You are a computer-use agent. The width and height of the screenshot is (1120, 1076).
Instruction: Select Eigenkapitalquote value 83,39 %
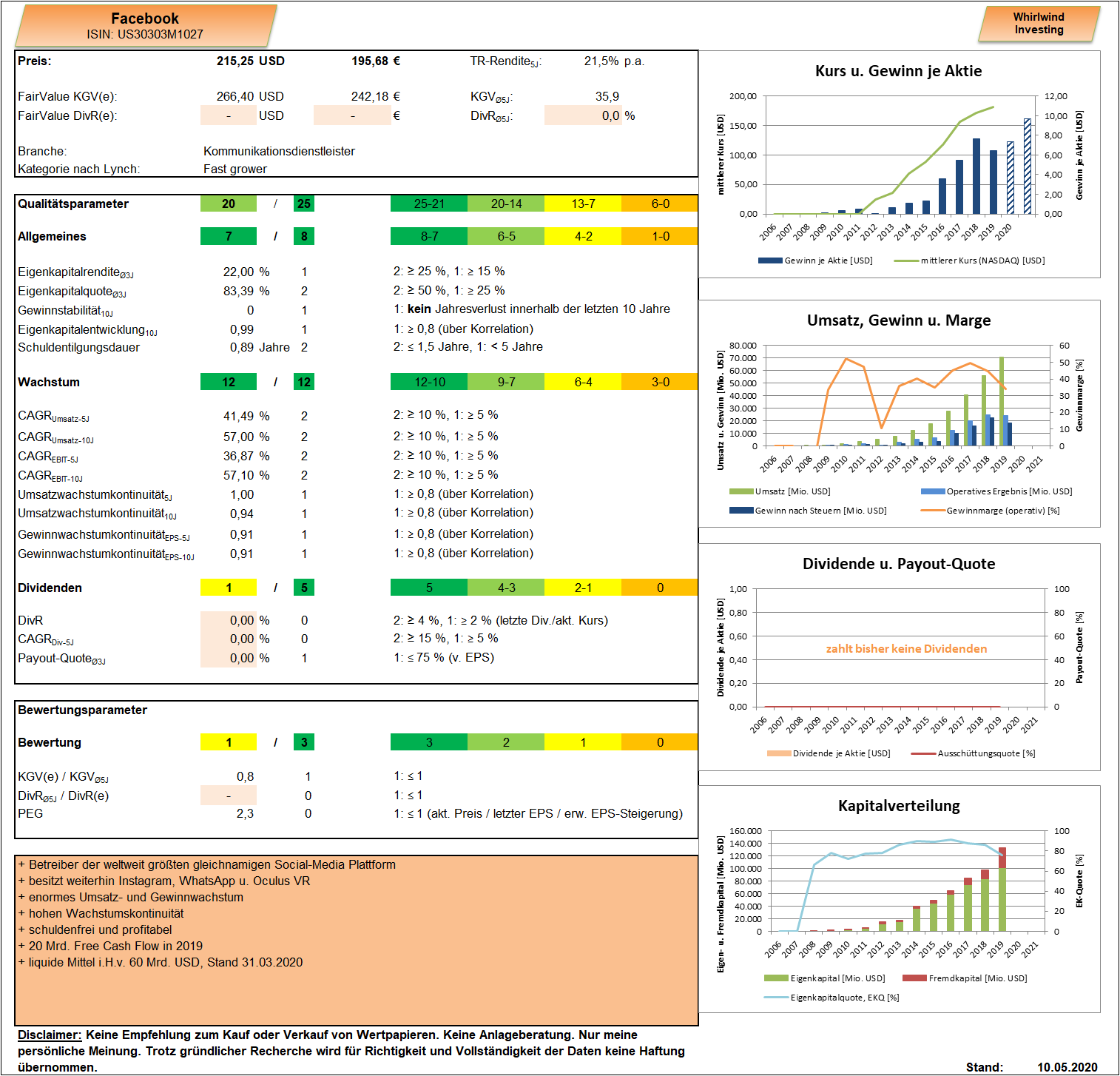pyautogui.click(x=246, y=292)
